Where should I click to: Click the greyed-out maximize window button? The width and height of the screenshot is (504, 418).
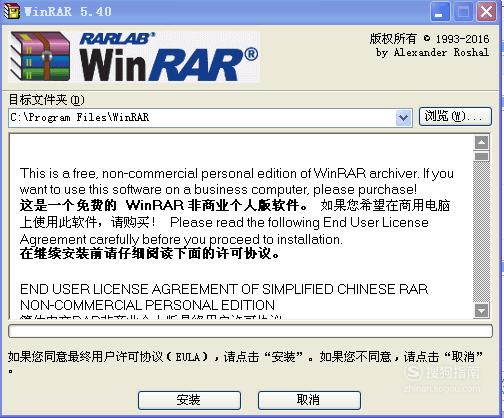point(463,12)
